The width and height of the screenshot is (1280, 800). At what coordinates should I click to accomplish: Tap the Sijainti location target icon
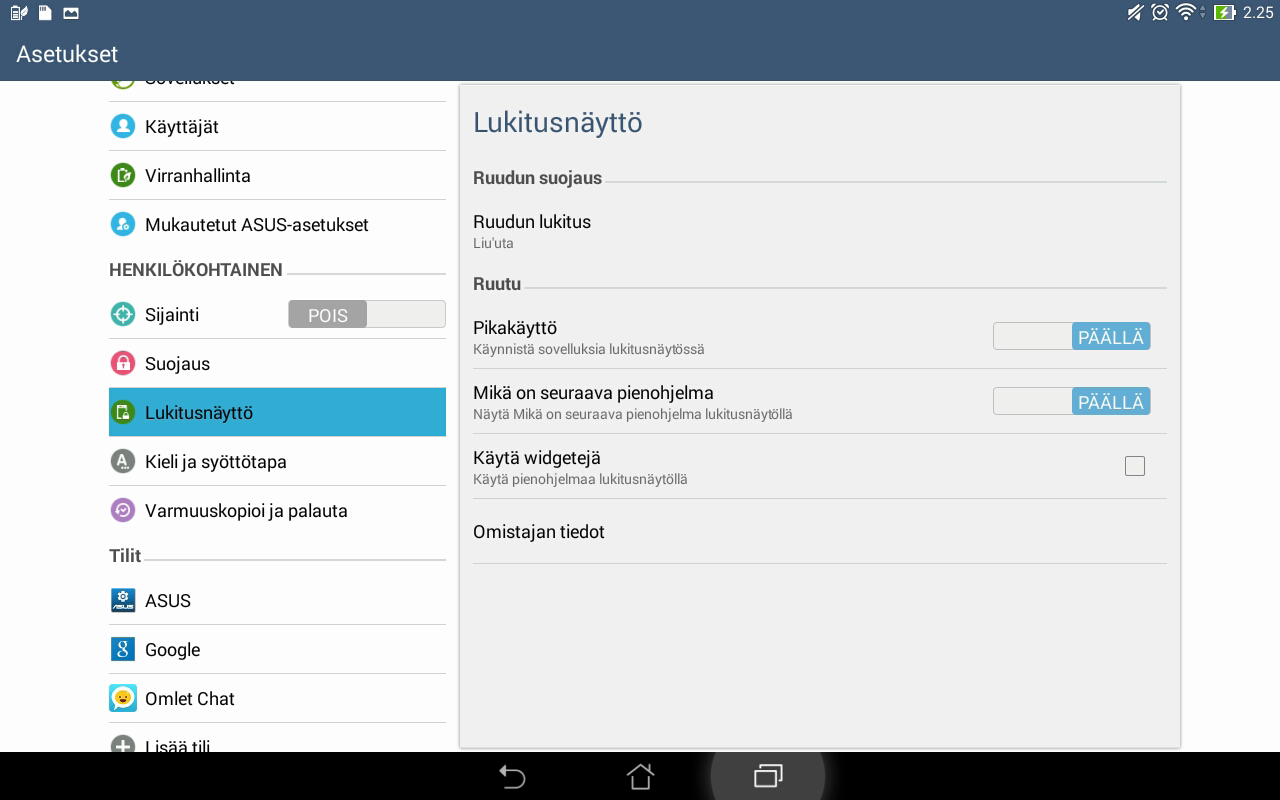[x=122, y=314]
